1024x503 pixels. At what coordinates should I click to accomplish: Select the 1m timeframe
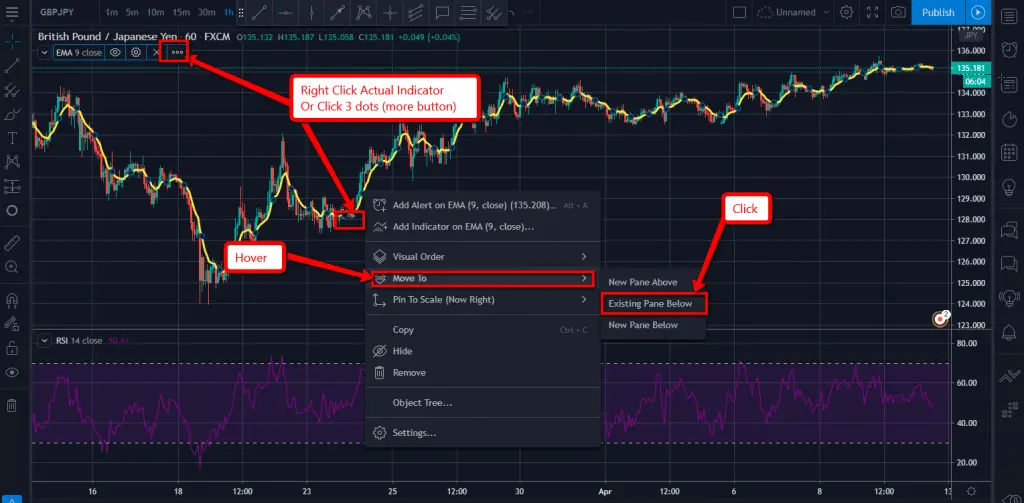112,12
